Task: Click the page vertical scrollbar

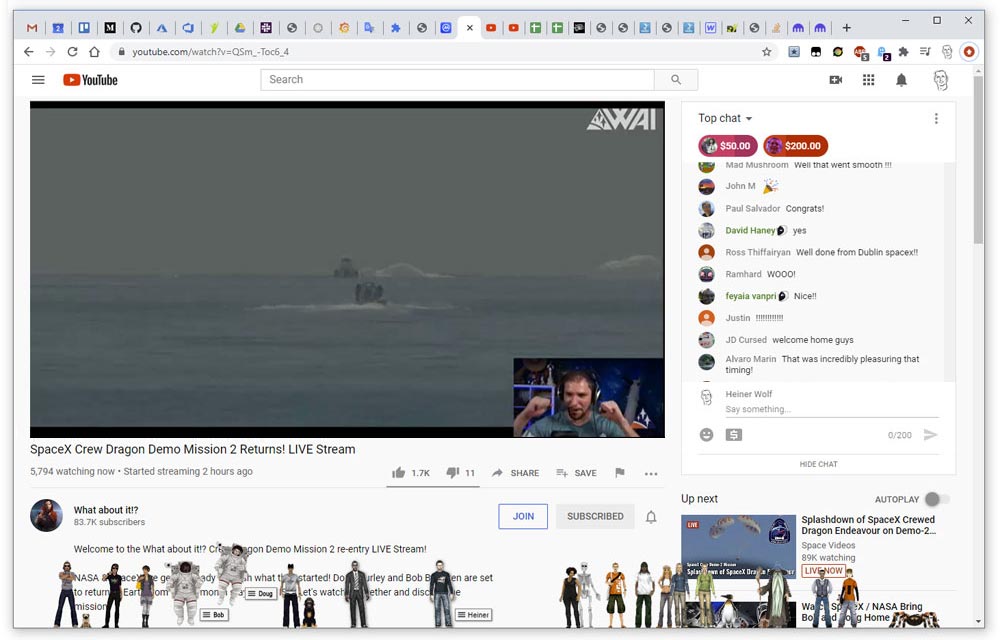Action: coord(978,159)
